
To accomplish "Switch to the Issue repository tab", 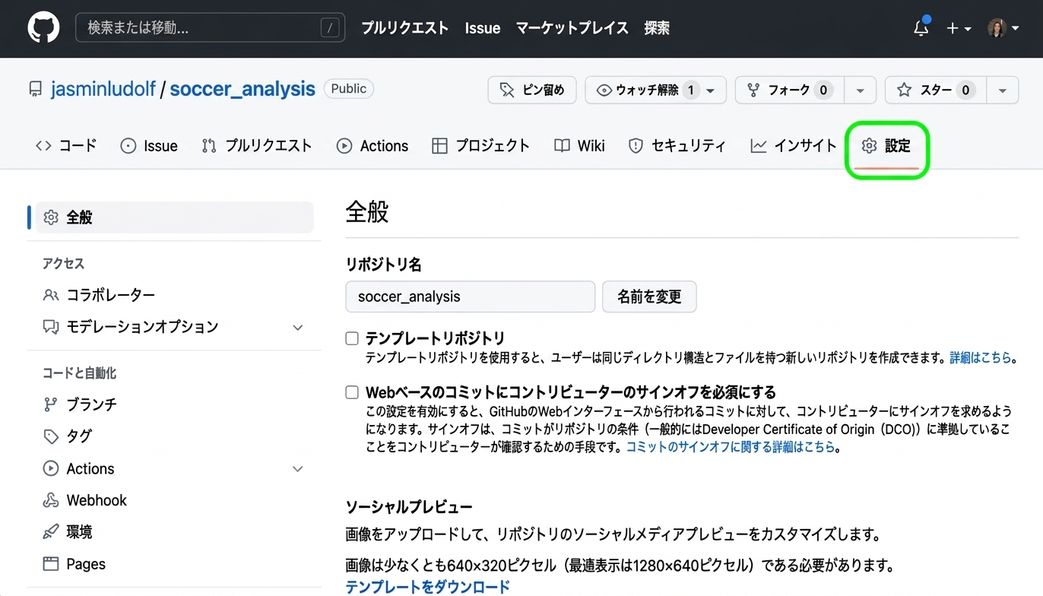I will coord(149,146).
